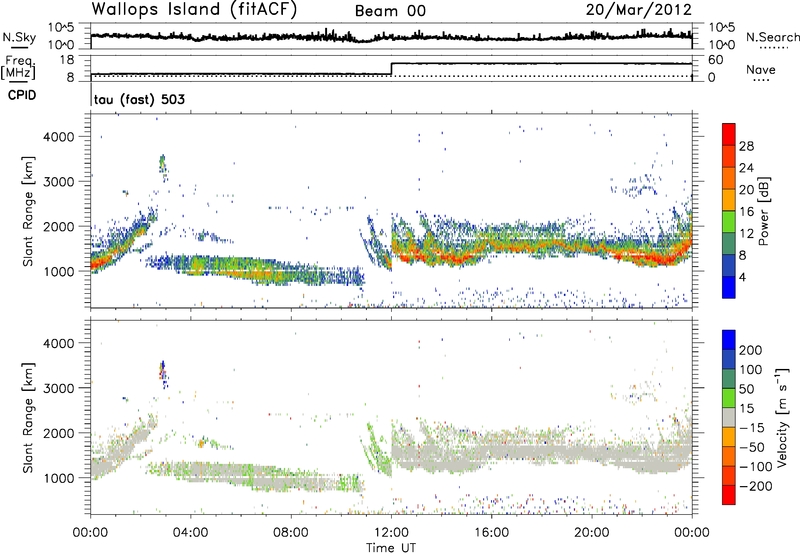Pick the blue top segment of velocity colorbar
Viewport: 800px width, 554px height.
click(729, 340)
